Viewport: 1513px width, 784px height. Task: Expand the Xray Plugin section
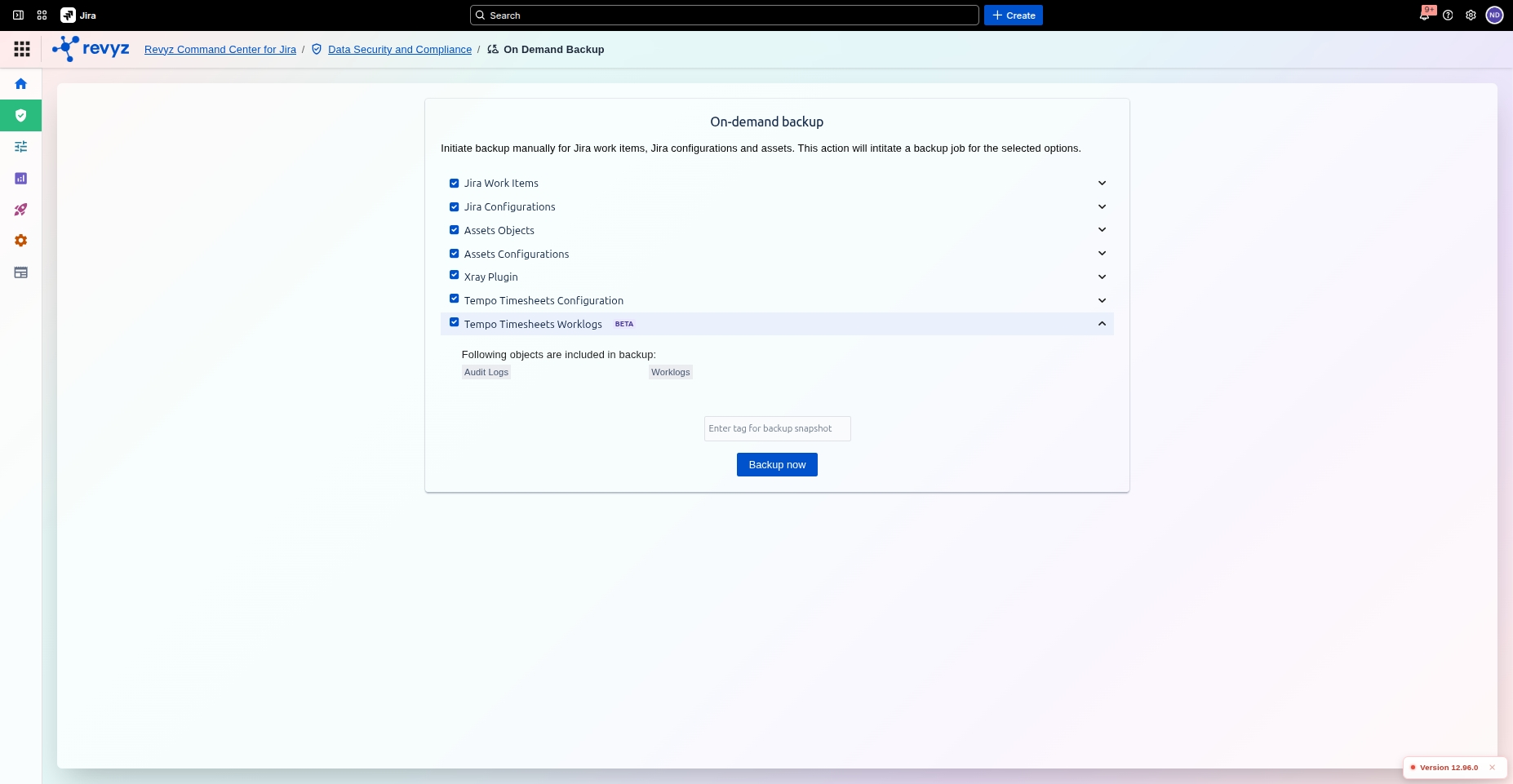click(x=1102, y=277)
